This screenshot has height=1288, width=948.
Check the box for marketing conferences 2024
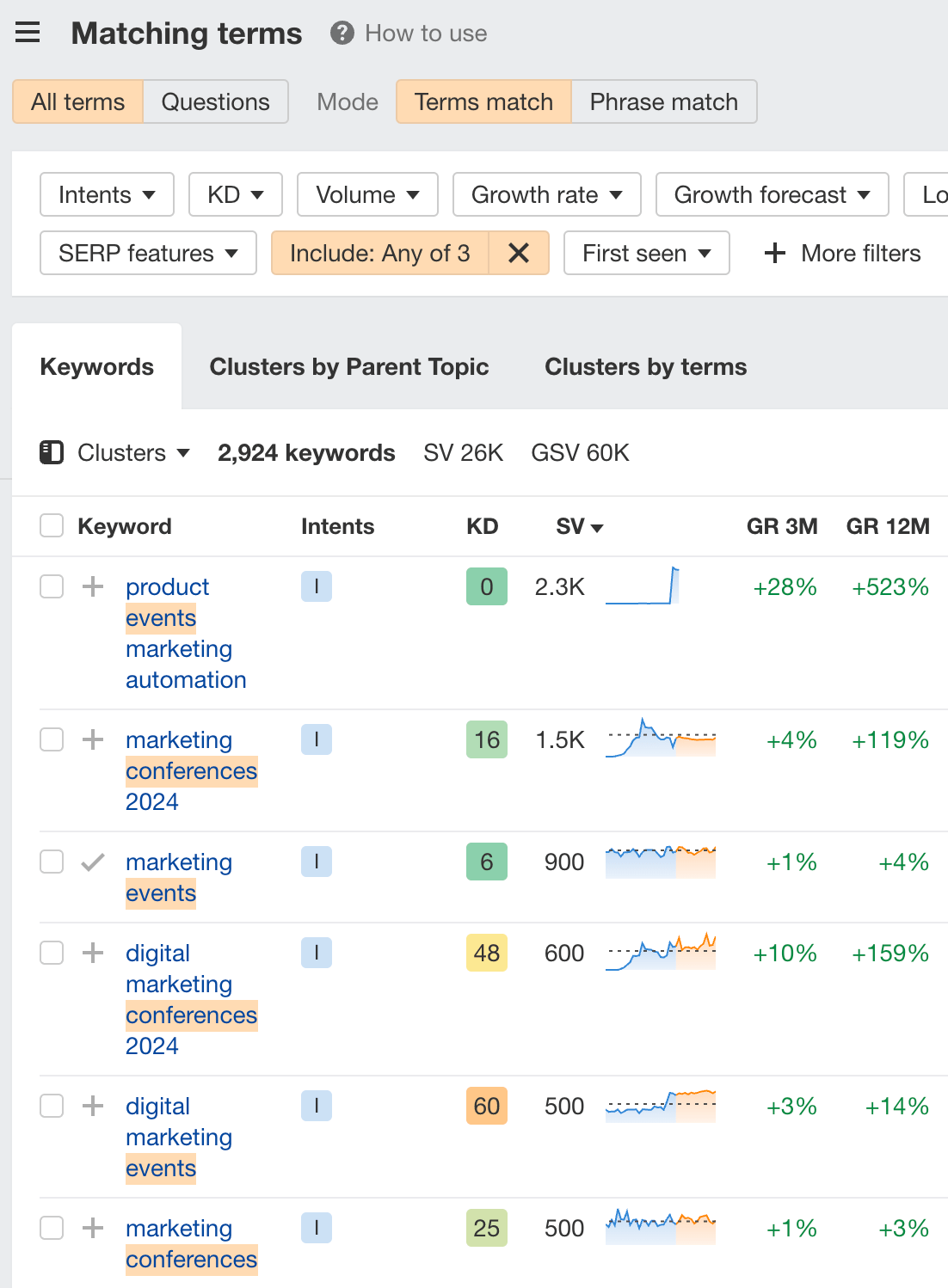click(x=51, y=739)
